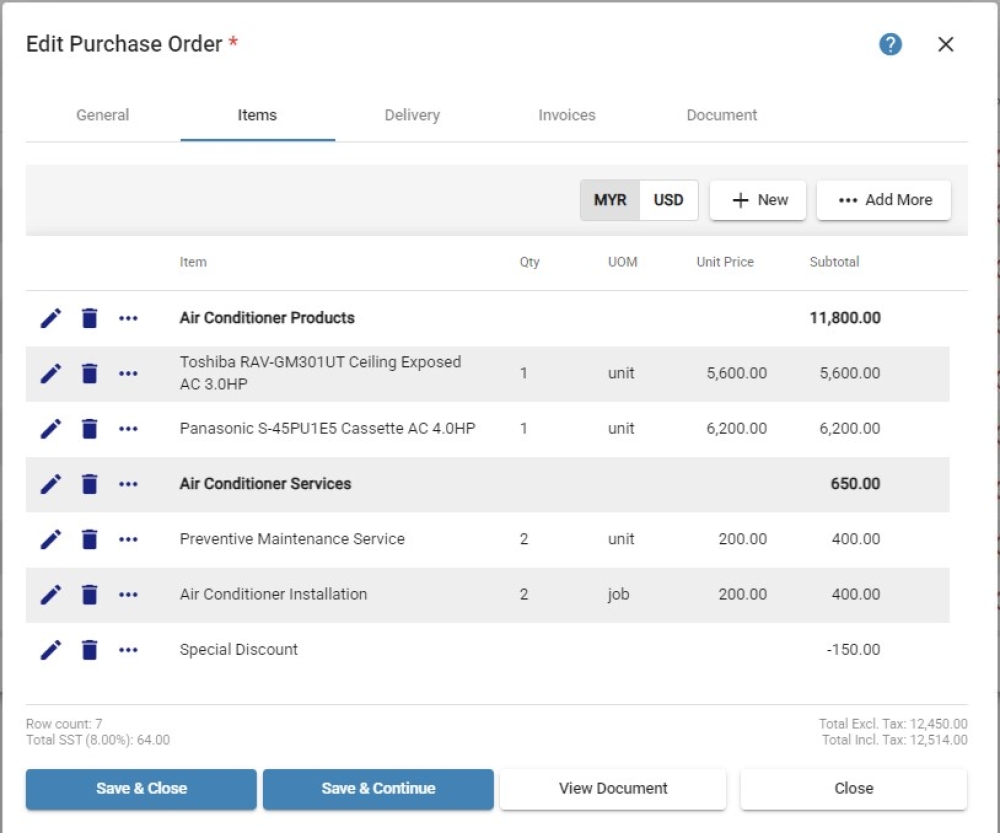
Task: Edit the Toshiba RAV-GM301UT item
Action: tap(51, 373)
